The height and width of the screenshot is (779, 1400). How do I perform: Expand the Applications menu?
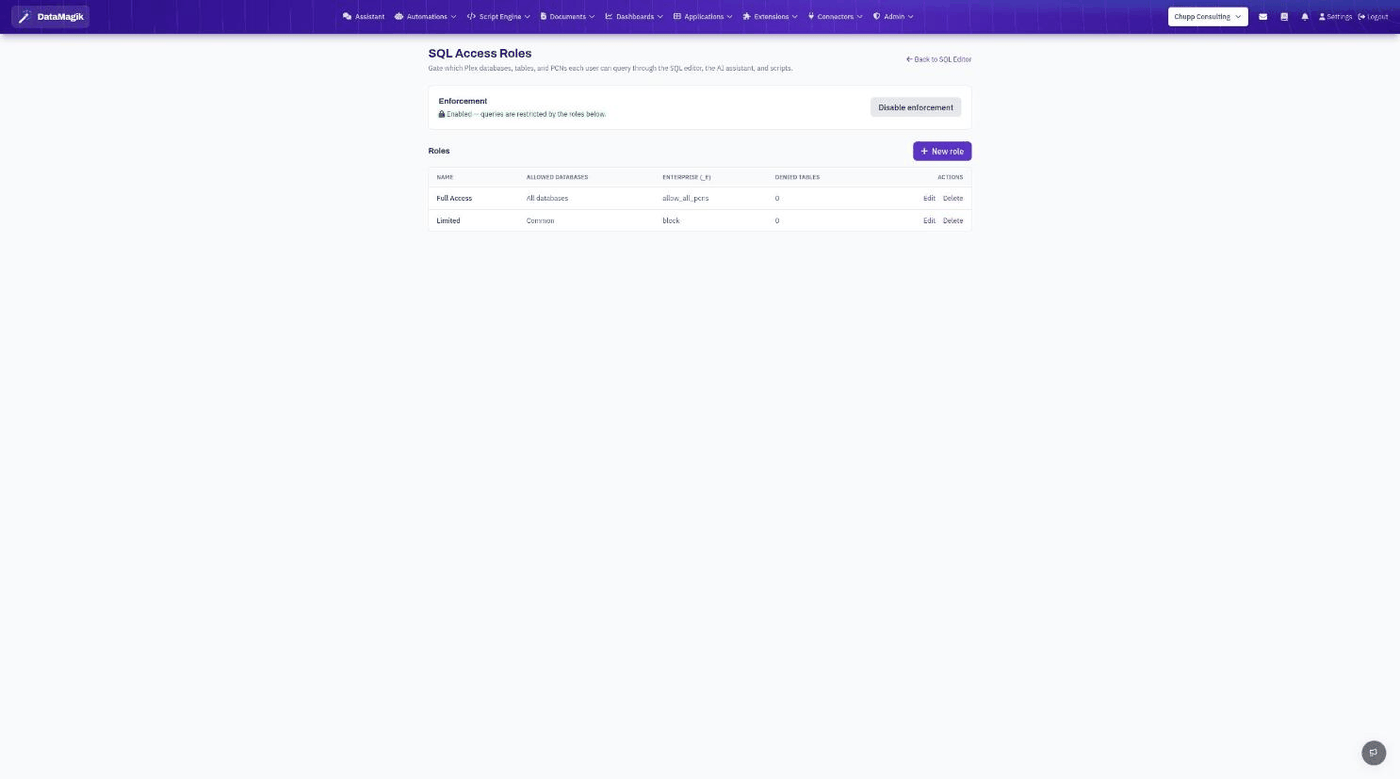[703, 17]
